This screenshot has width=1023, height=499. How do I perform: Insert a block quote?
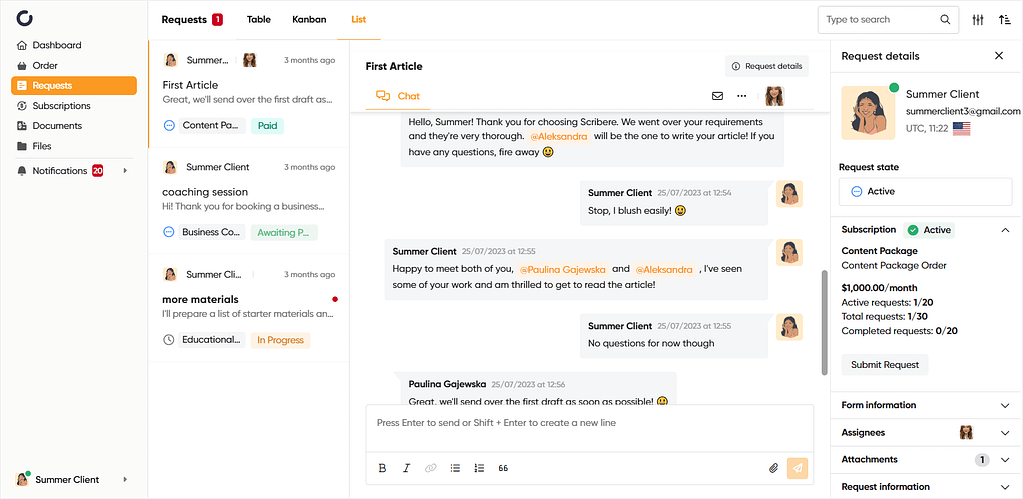click(x=503, y=468)
